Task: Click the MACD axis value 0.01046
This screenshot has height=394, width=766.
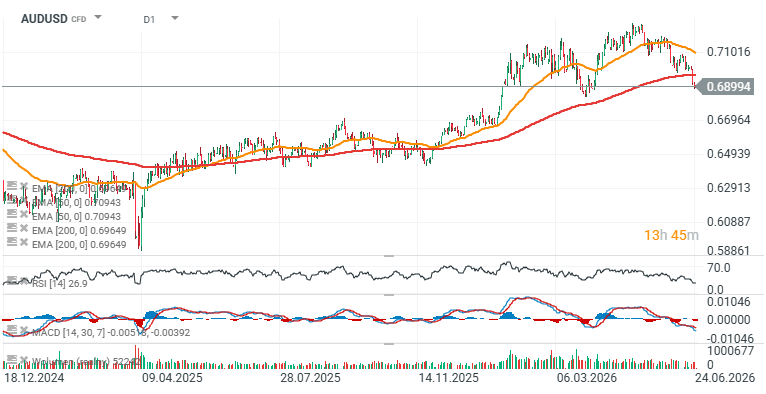Action: pos(728,302)
